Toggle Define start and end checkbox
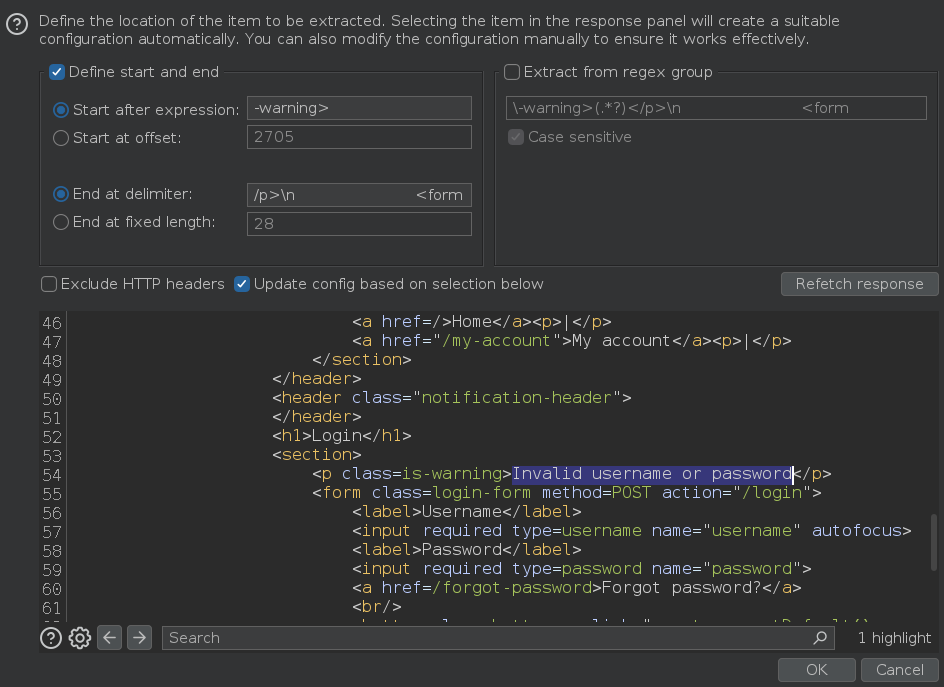 tap(57, 72)
